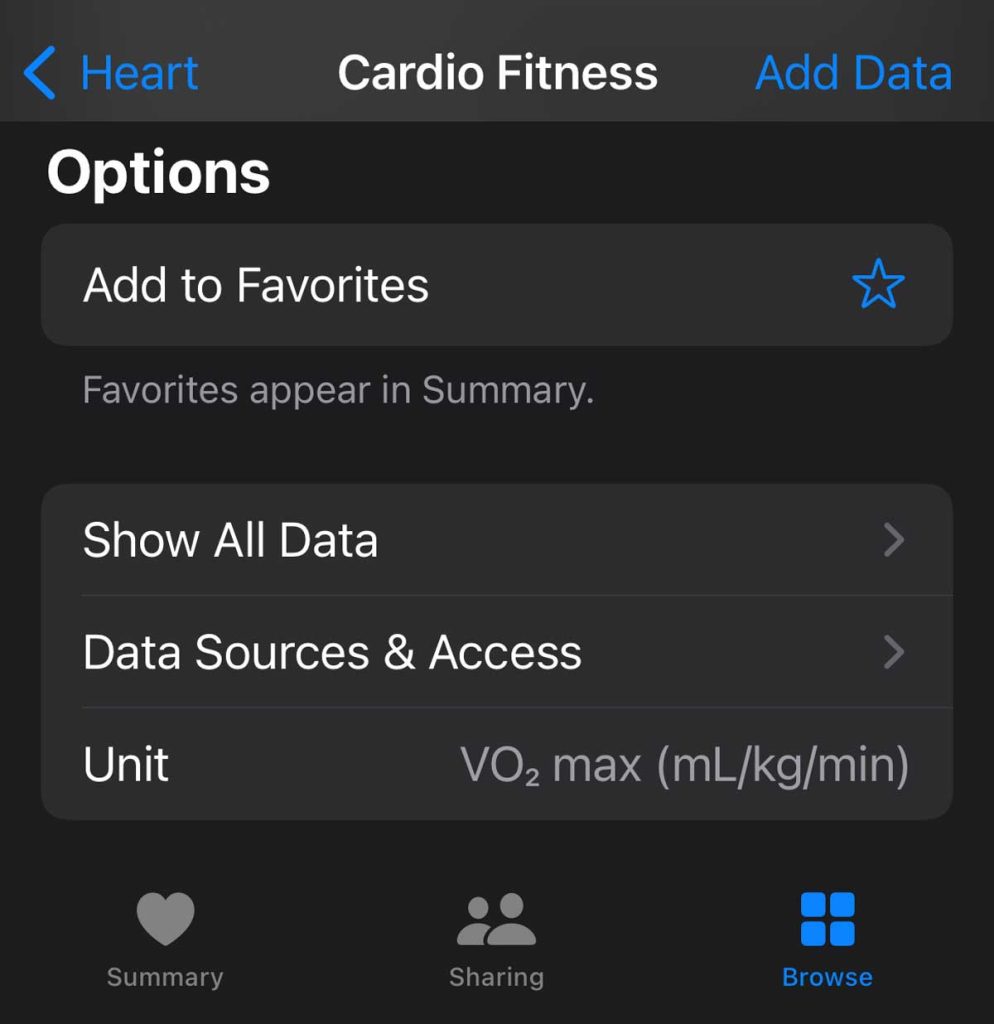
Task: Toggle the favorites star icon
Action: pyautogui.click(x=878, y=286)
